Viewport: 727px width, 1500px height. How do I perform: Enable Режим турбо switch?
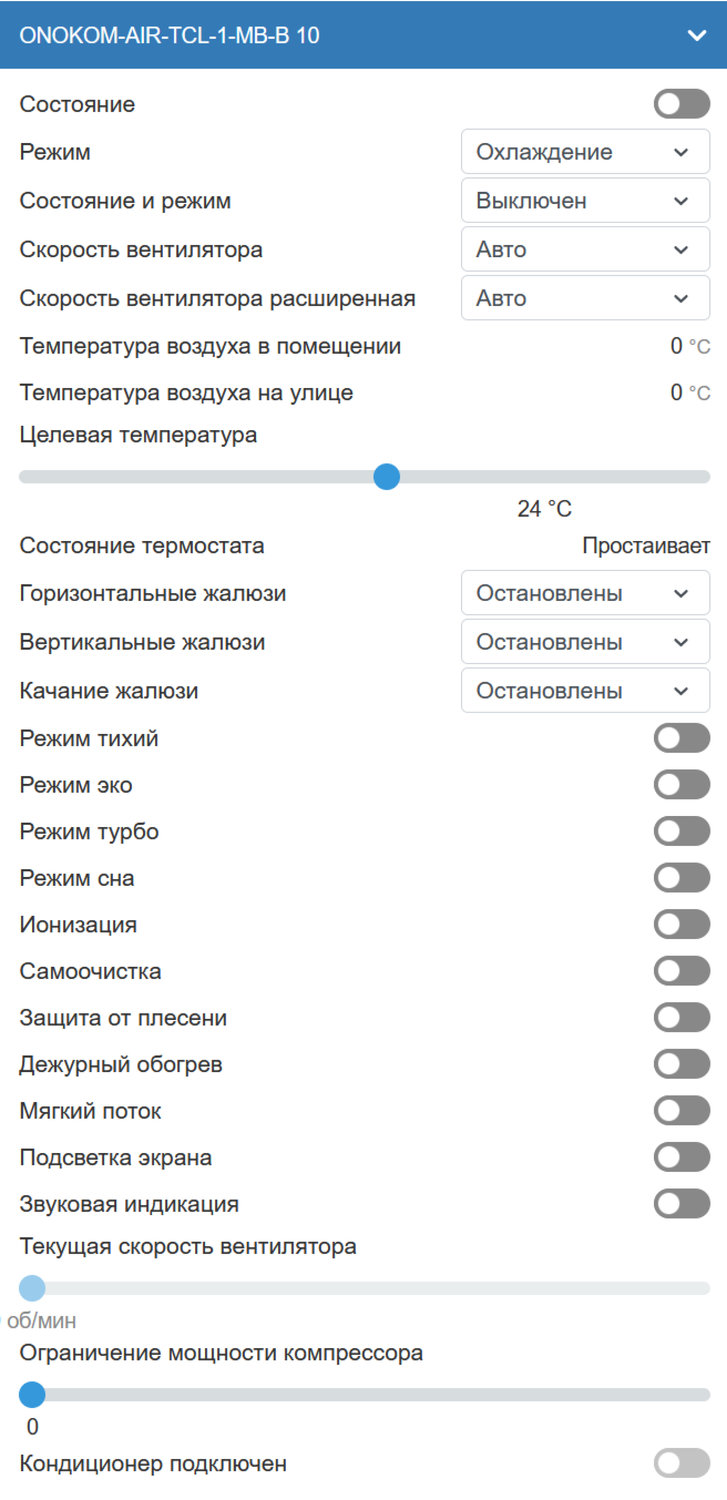682,831
